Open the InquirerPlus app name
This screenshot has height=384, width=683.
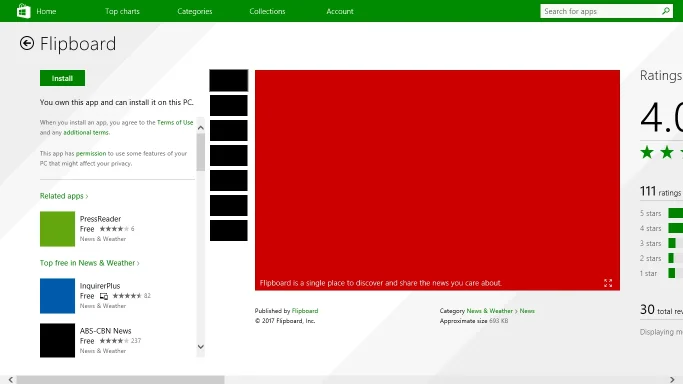pyautogui.click(x=100, y=286)
